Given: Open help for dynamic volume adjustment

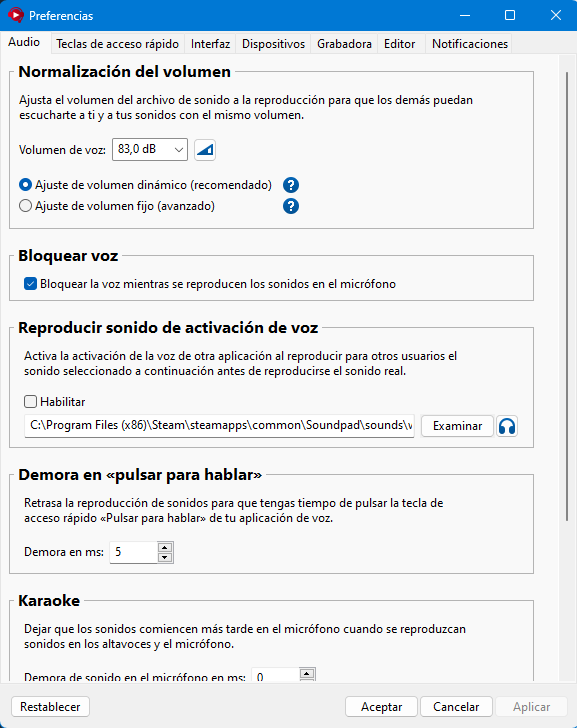Looking at the screenshot, I should pyautogui.click(x=291, y=185).
